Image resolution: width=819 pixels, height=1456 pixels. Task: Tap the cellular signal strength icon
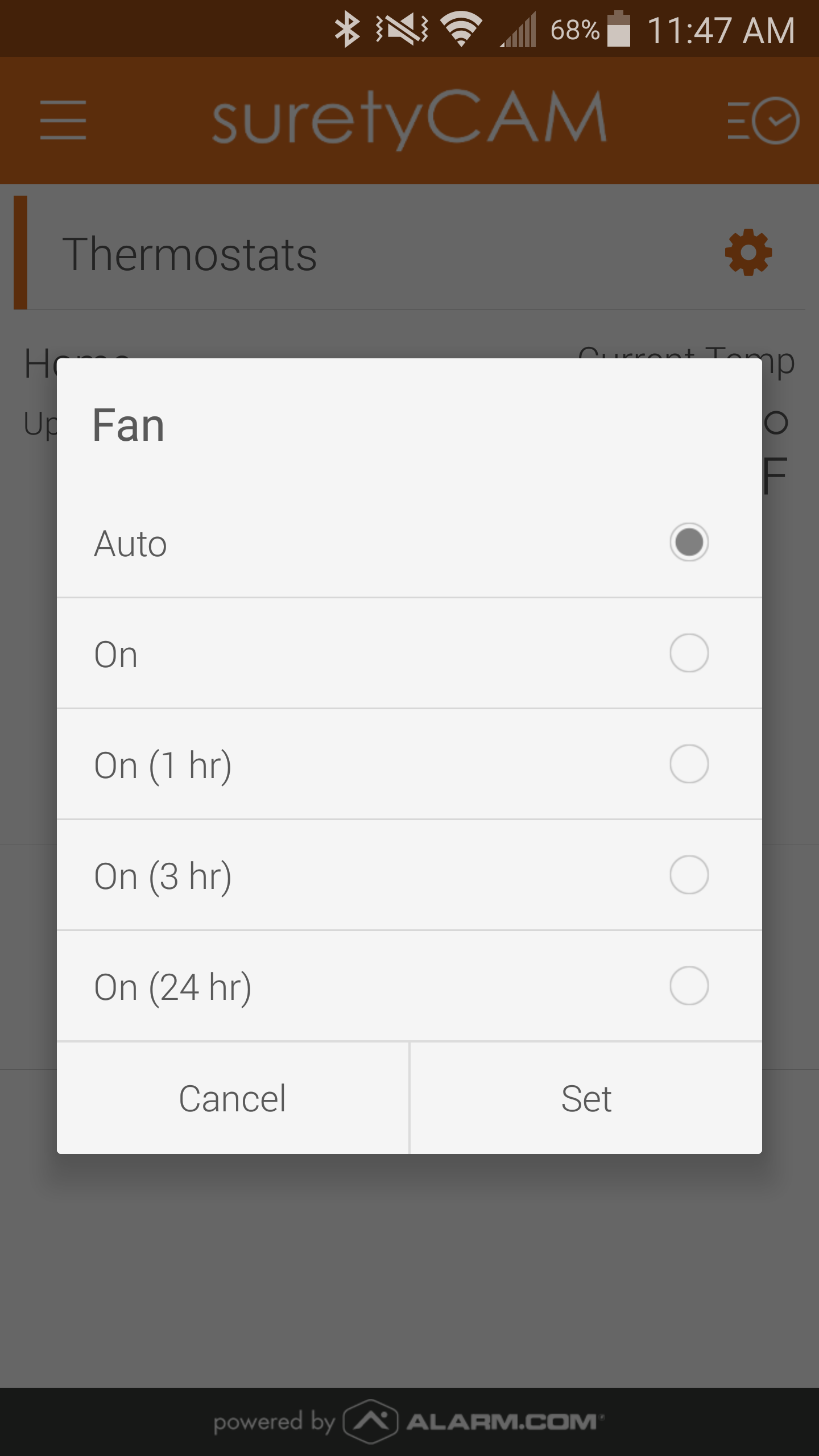519,31
